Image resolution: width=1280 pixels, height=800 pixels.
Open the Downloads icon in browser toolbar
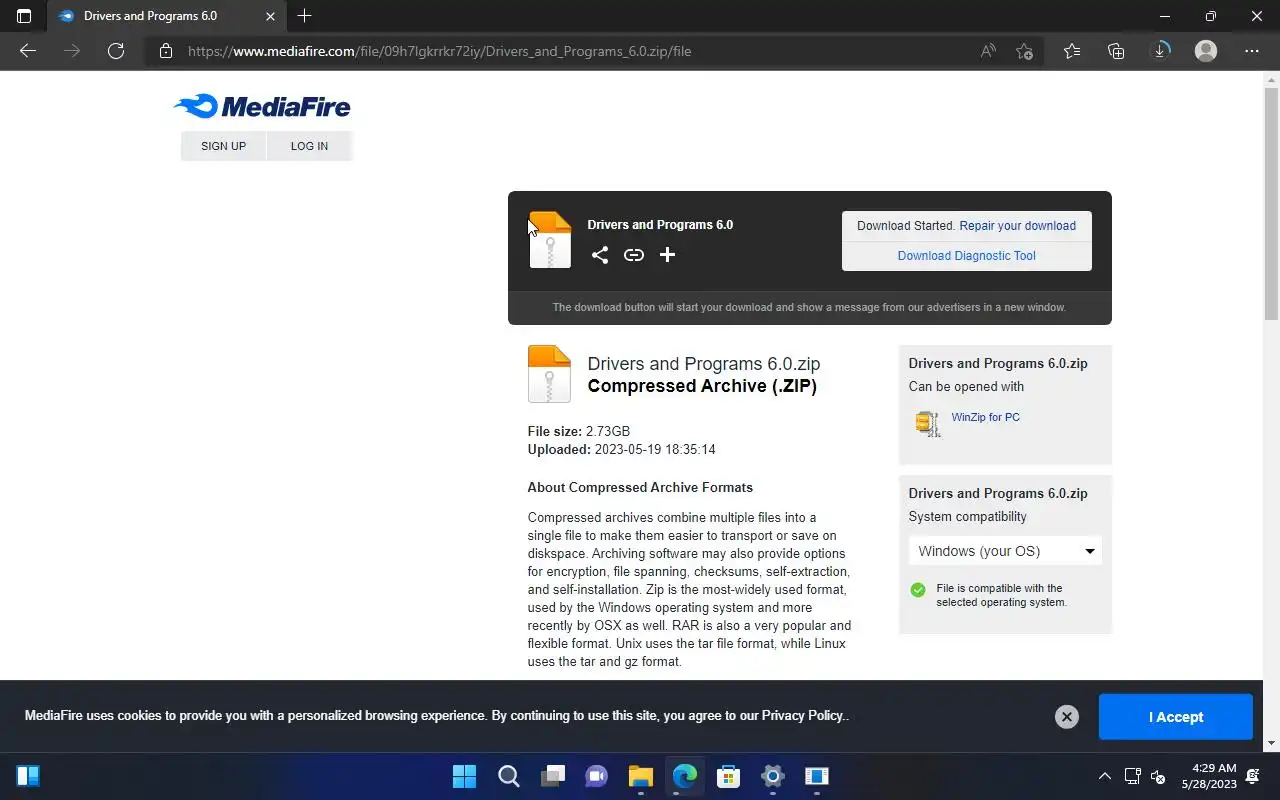(x=1161, y=51)
